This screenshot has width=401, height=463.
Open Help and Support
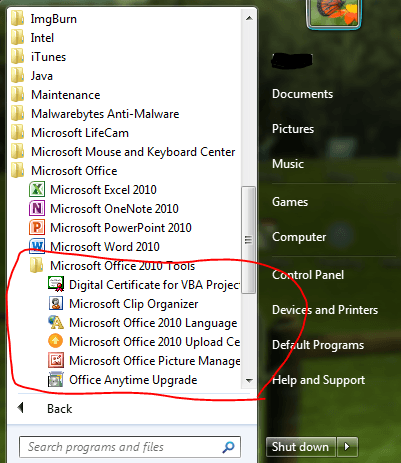point(319,380)
